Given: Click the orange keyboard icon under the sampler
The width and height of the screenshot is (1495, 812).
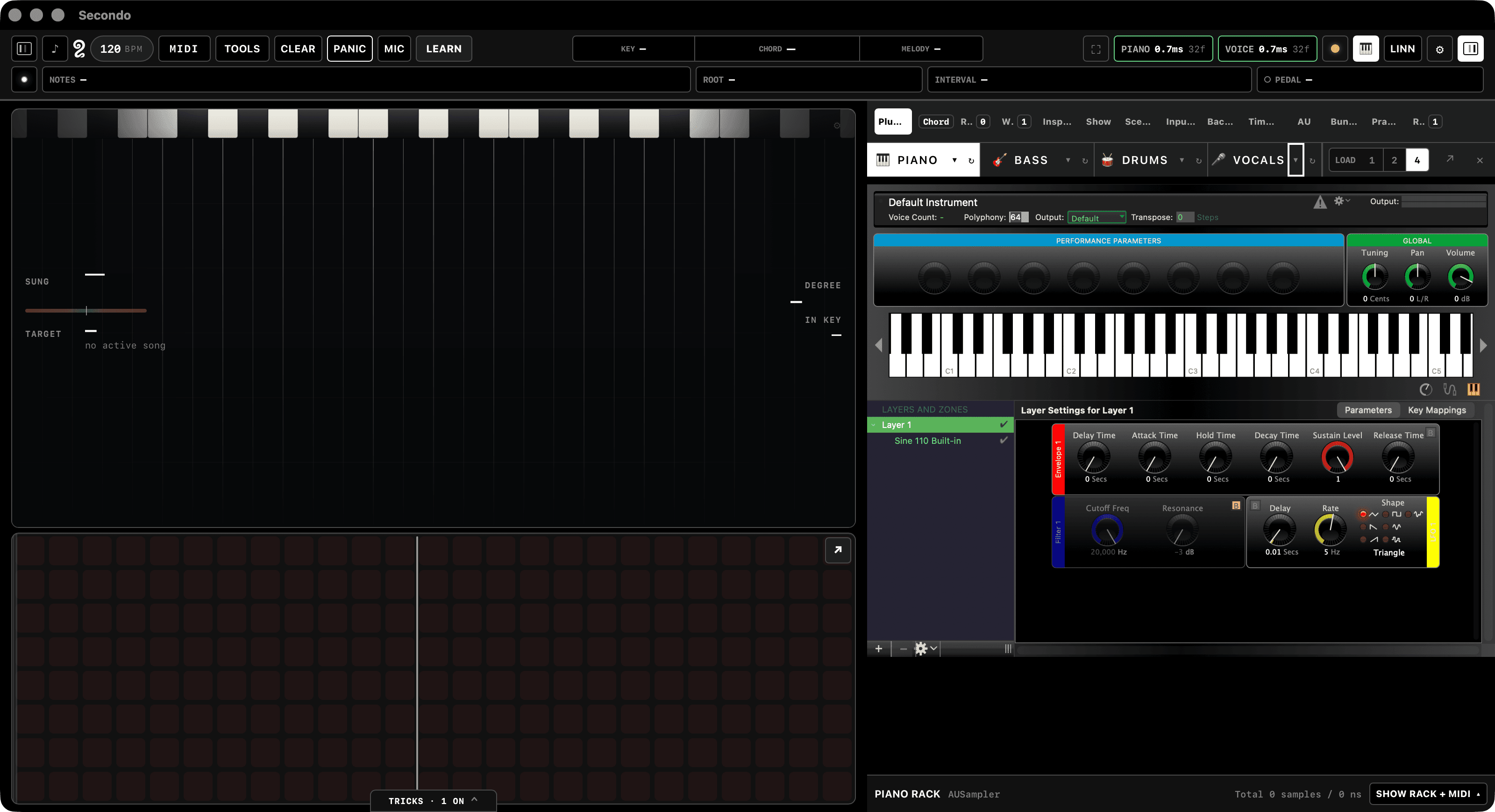Looking at the screenshot, I should pos(1473,390).
